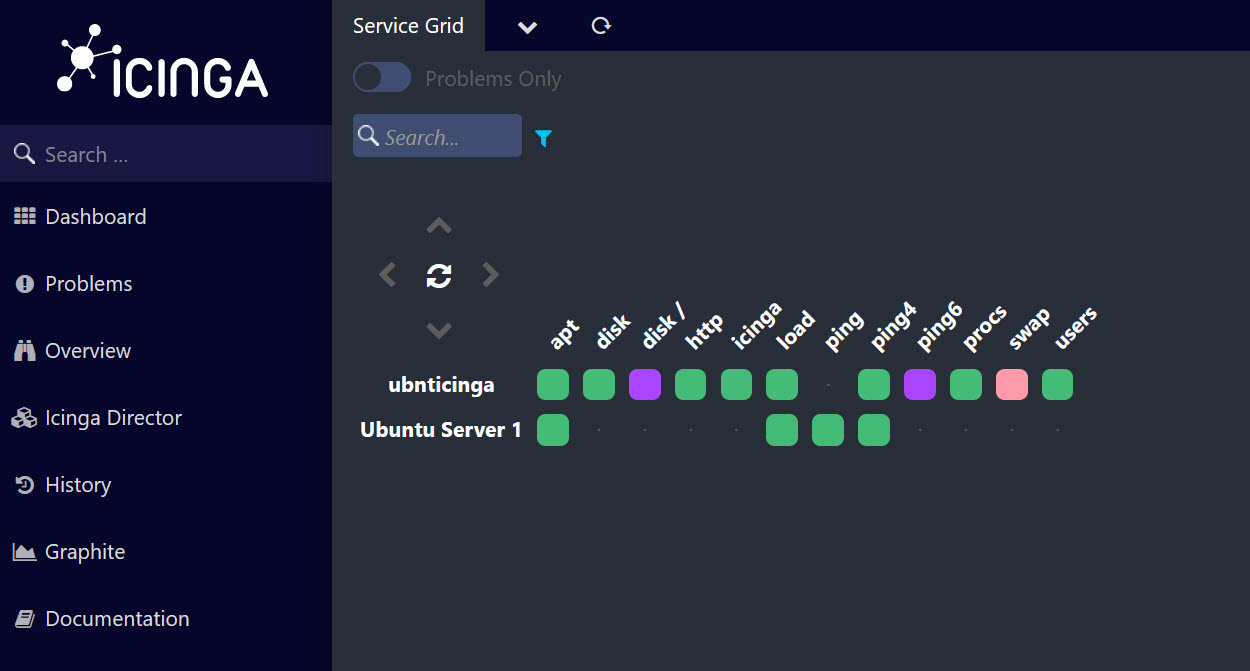Click the filter funnel icon
Screen dimensions: 1250x671
(543, 138)
